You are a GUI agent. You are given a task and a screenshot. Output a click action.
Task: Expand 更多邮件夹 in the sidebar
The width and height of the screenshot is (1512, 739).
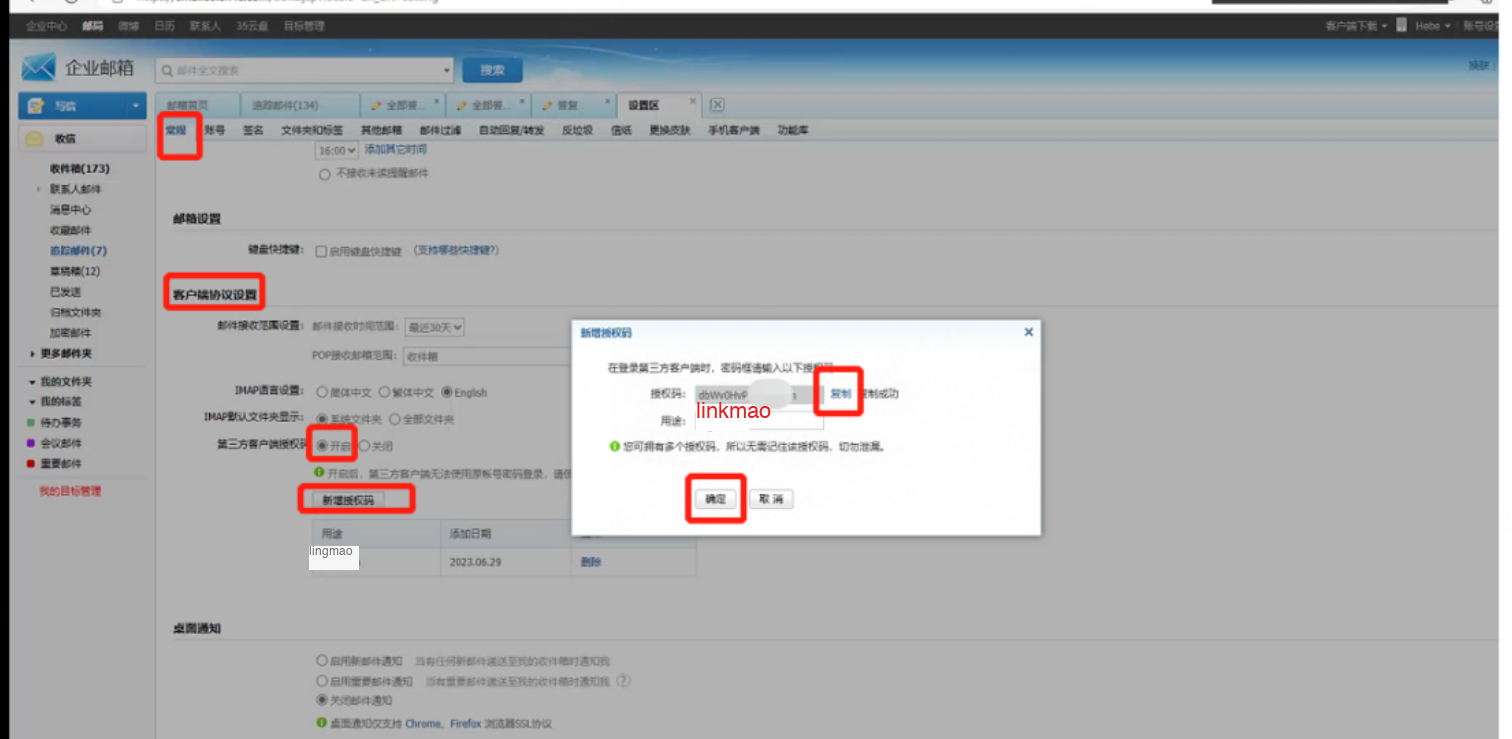click(x=32, y=354)
